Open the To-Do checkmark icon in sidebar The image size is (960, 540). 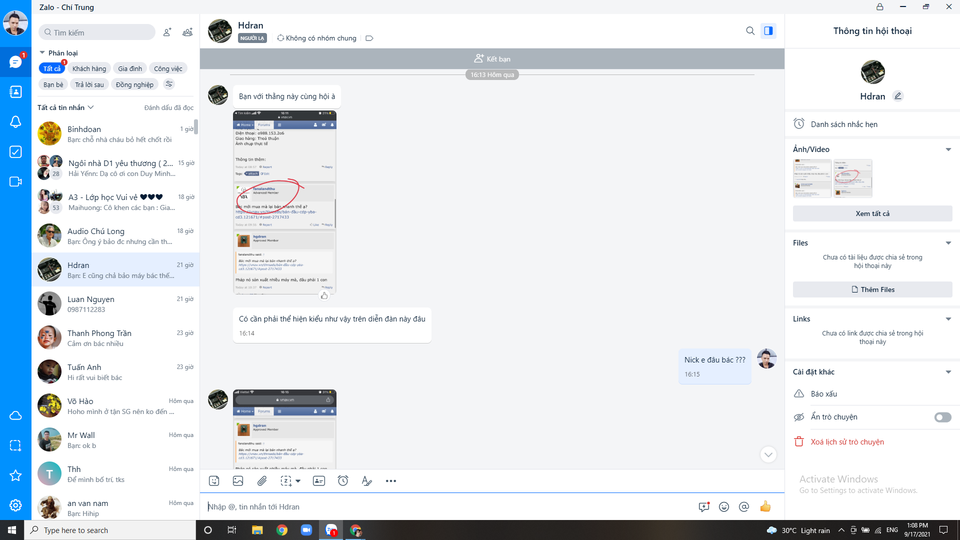click(15, 152)
